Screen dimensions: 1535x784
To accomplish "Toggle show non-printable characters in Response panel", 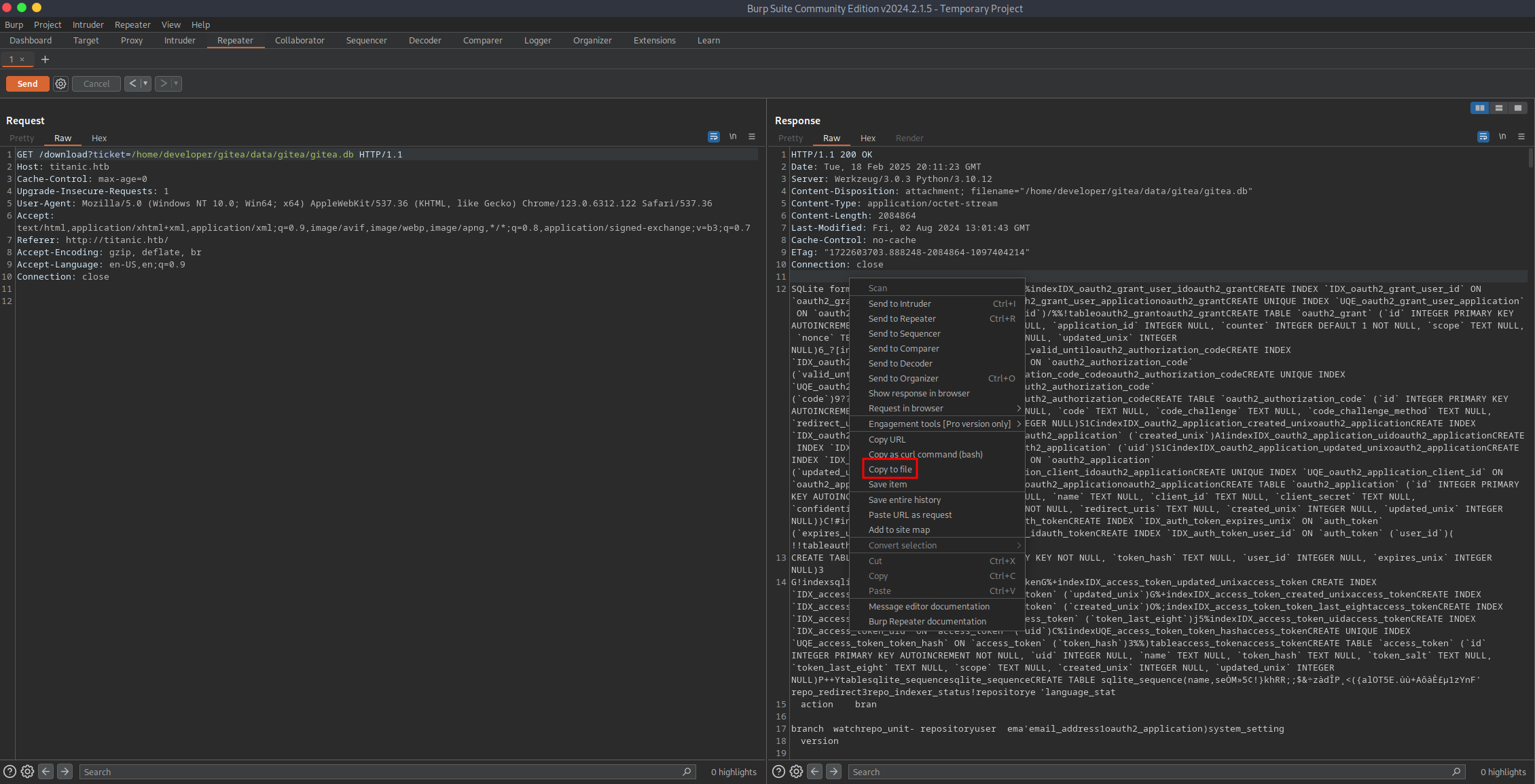I will [x=1502, y=136].
